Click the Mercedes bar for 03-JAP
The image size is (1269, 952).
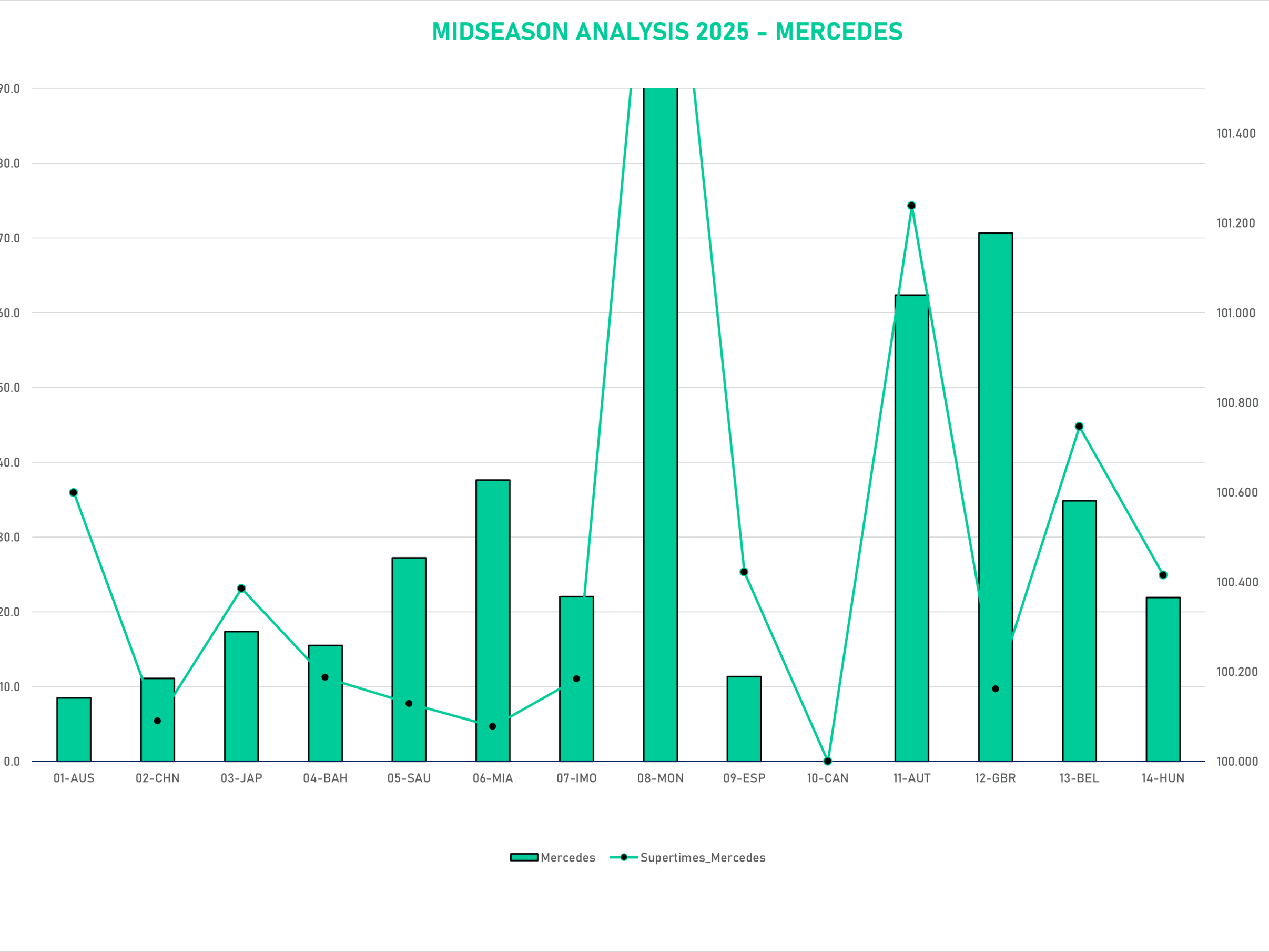click(x=241, y=696)
